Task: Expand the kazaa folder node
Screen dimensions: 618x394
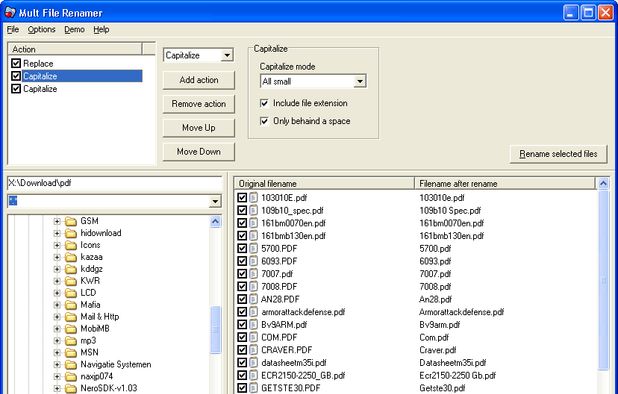Action: coord(57,257)
